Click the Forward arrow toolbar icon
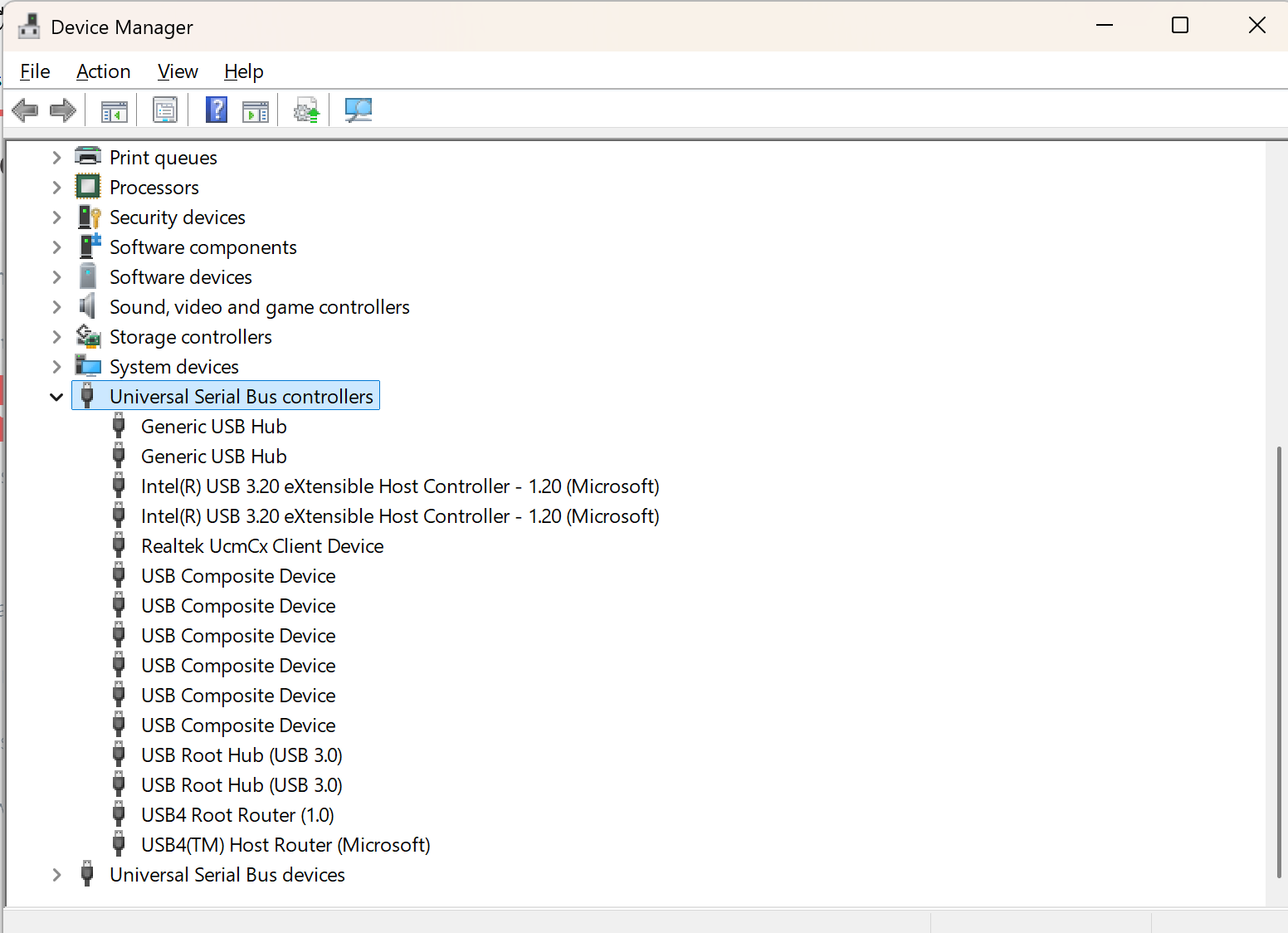The width and height of the screenshot is (1288, 933). [x=63, y=110]
